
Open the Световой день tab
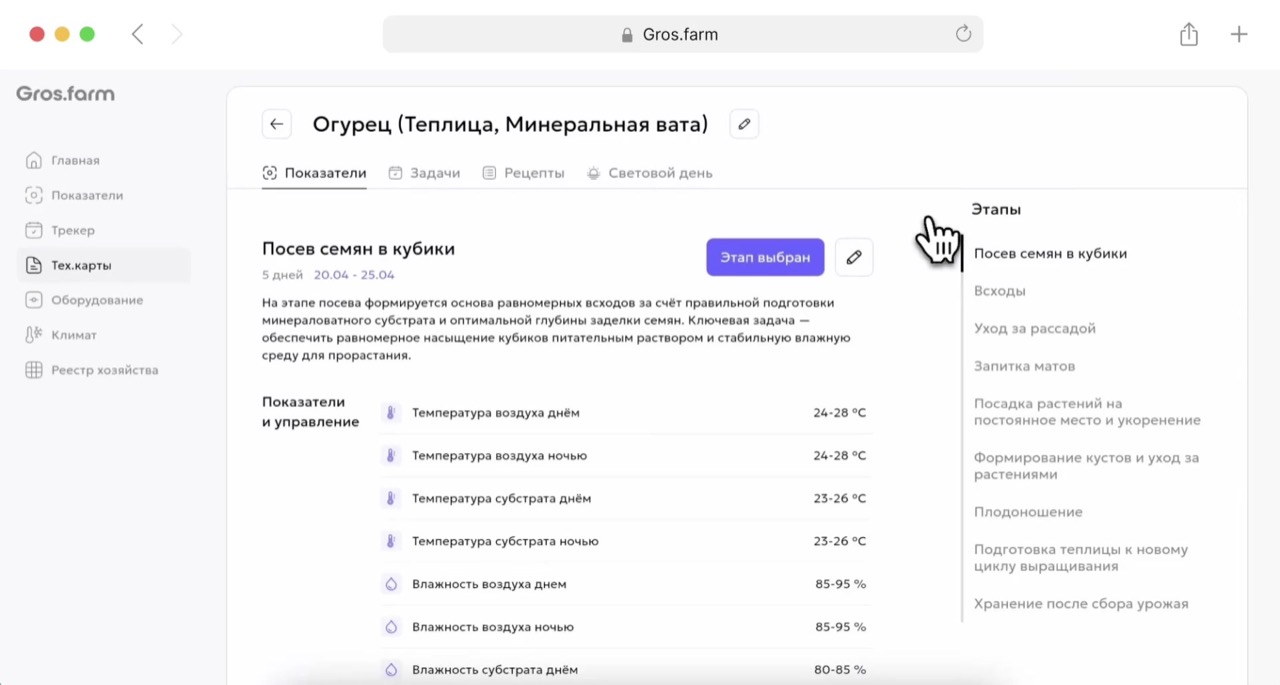[x=649, y=173]
